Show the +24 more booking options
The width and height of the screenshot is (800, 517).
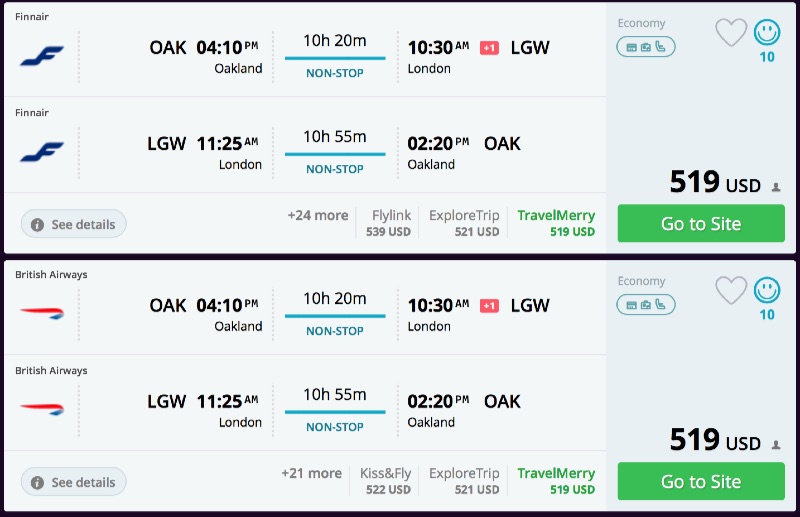(x=318, y=215)
